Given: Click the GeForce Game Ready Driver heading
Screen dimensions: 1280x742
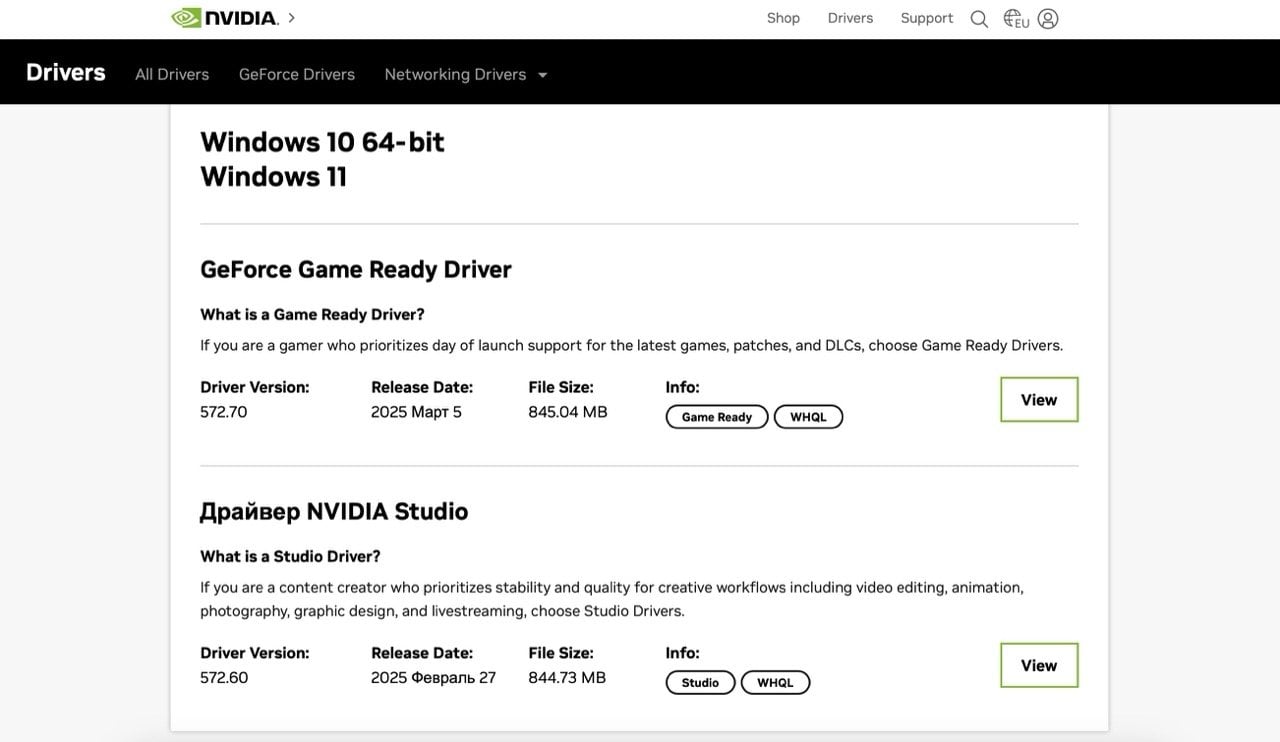Looking at the screenshot, I should click(356, 270).
